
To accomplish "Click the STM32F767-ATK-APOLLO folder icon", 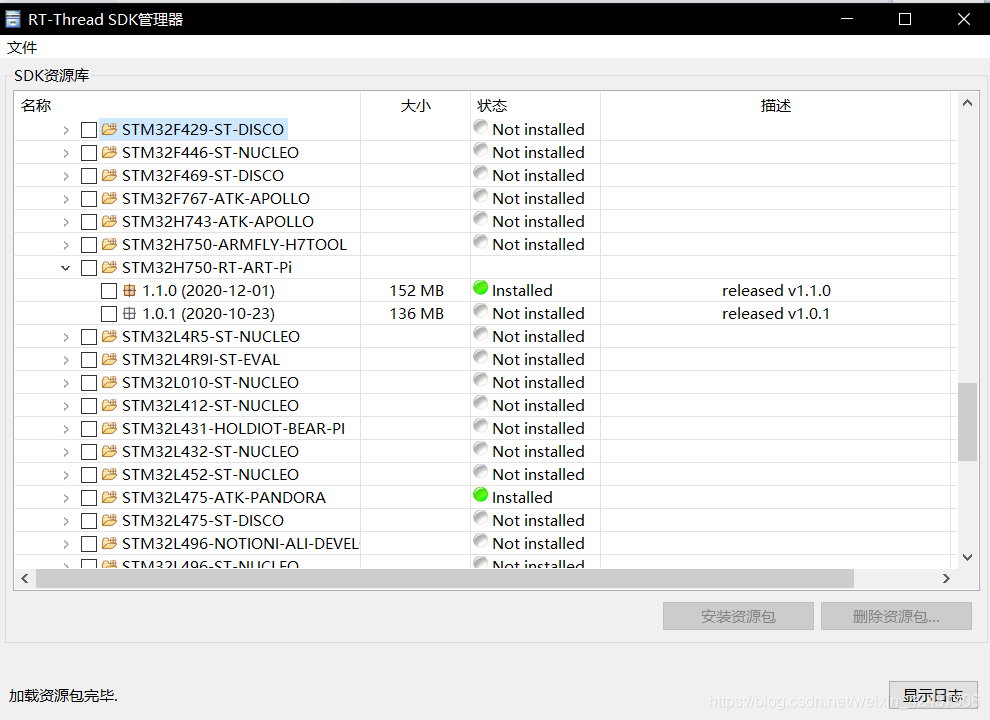I will tap(109, 198).
